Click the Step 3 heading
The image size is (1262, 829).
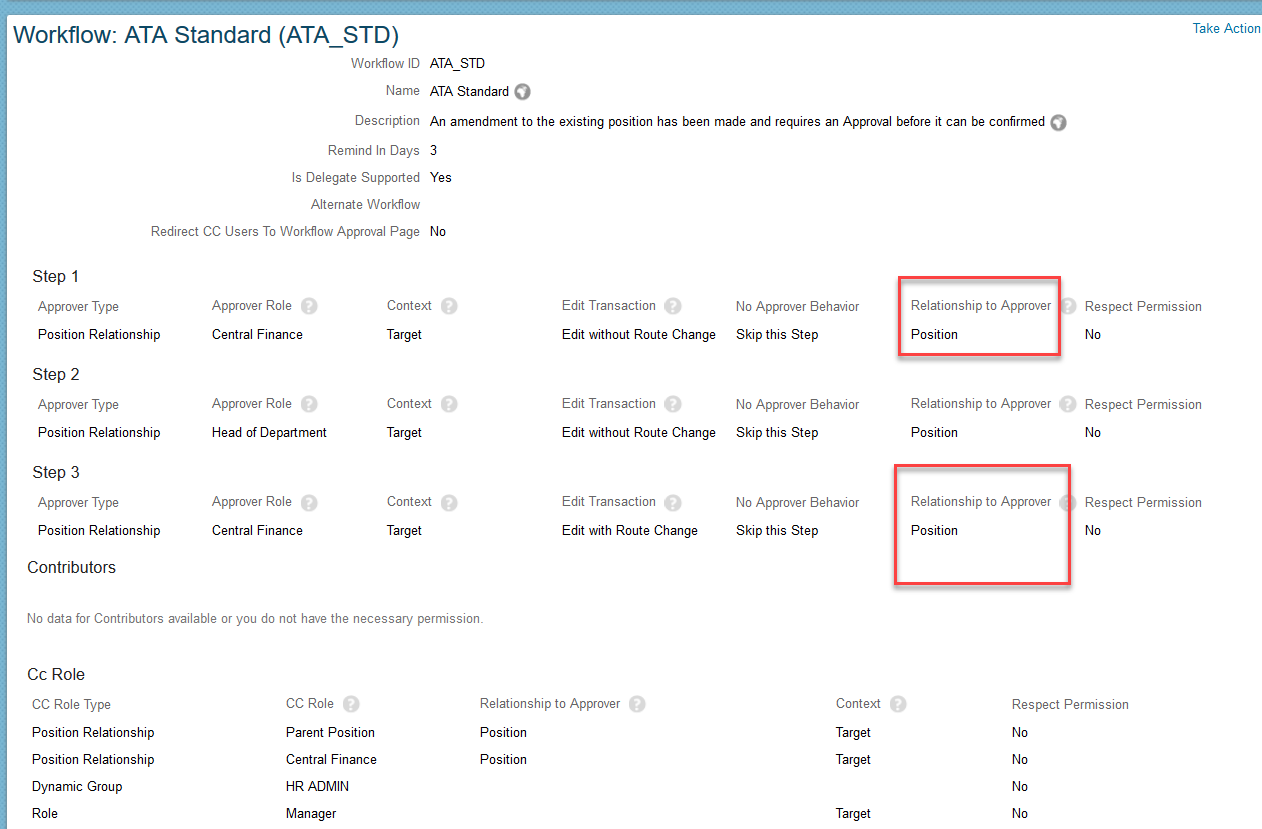click(x=56, y=473)
